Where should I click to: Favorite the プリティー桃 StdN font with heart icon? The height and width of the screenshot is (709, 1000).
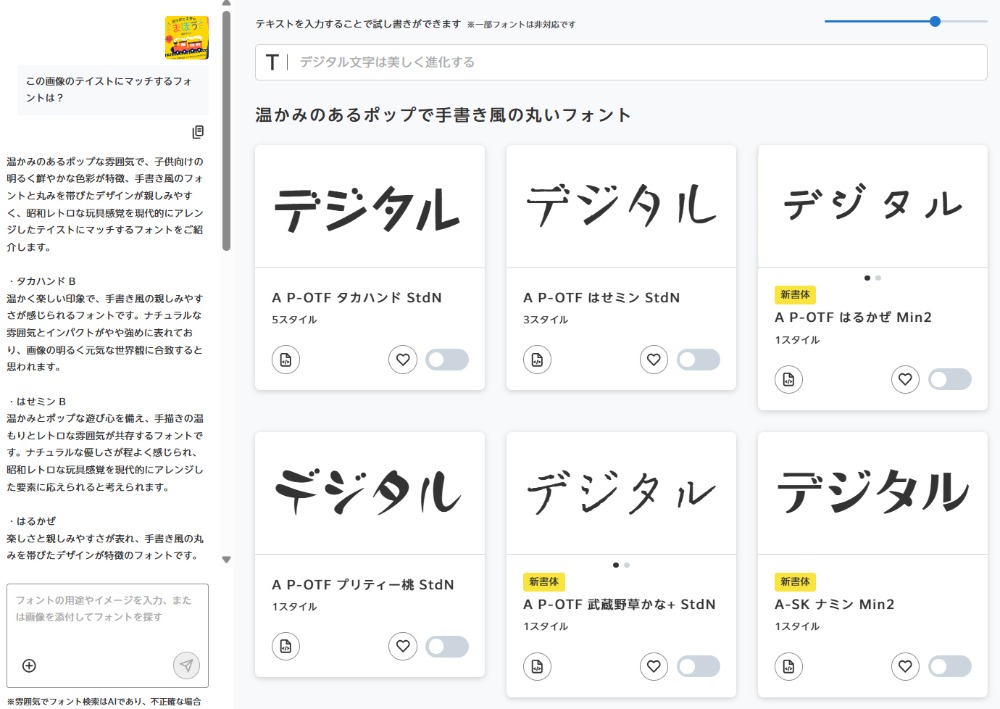(402, 646)
